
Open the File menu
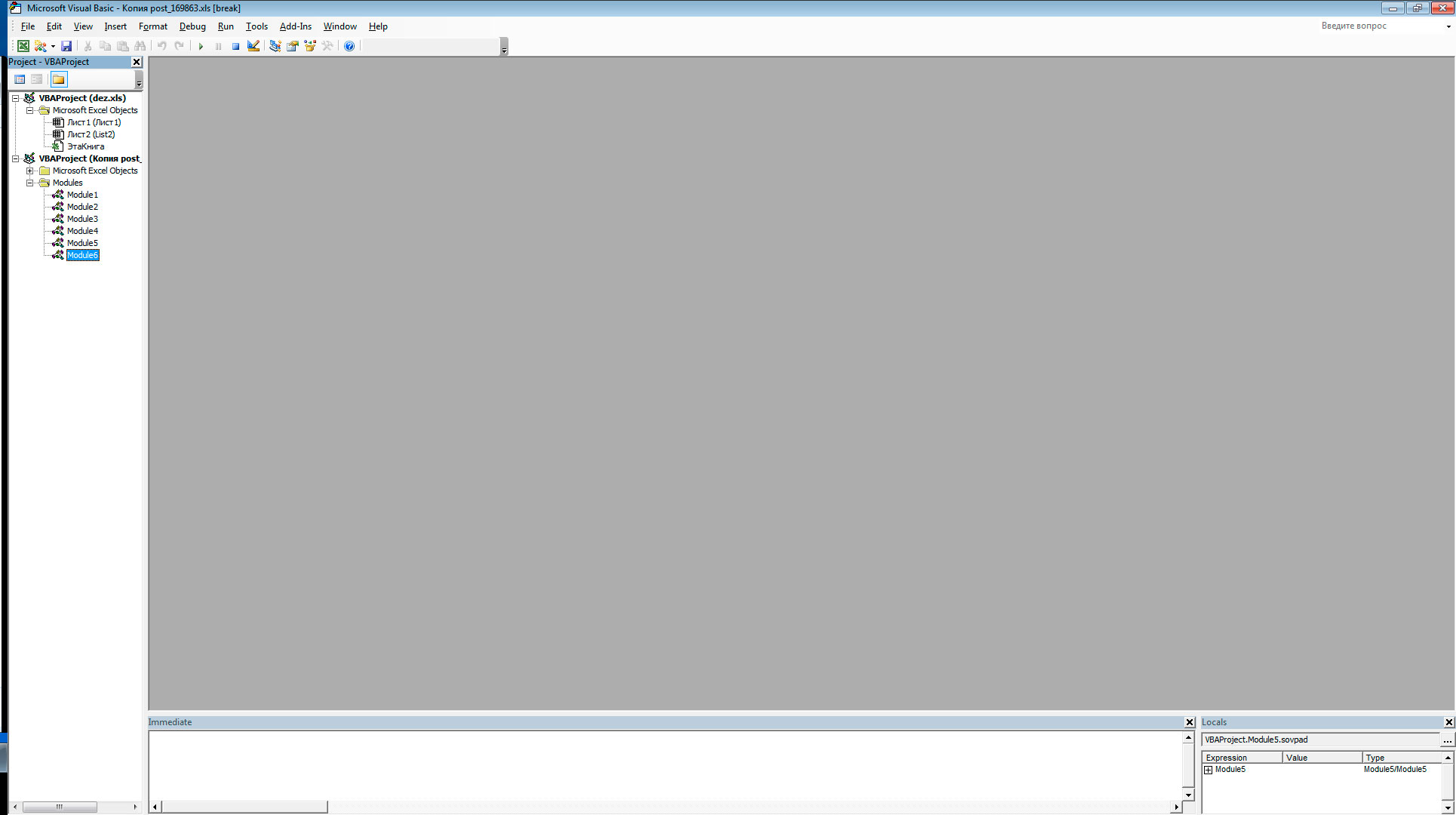tap(28, 26)
